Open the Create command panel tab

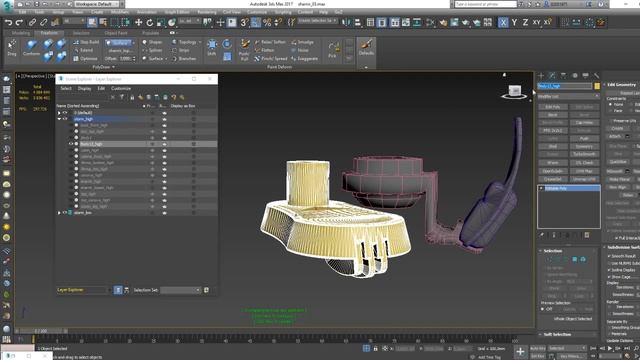[541, 76]
